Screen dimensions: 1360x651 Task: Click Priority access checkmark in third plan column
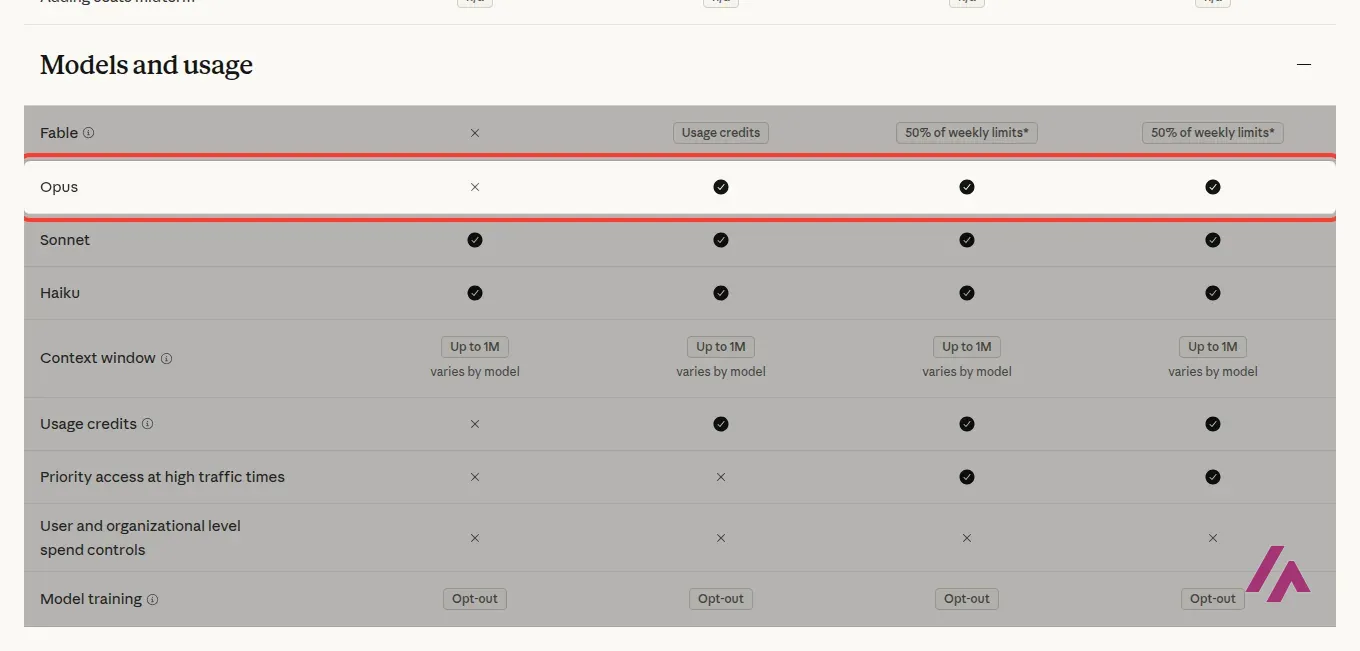pyautogui.click(x=967, y=477)
